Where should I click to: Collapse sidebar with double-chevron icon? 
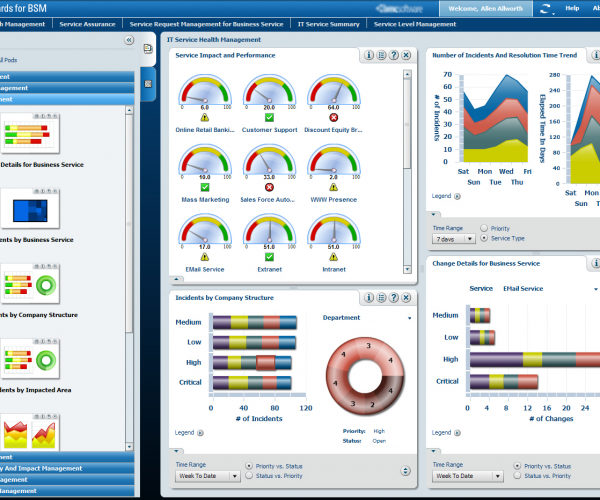(129, 40)
